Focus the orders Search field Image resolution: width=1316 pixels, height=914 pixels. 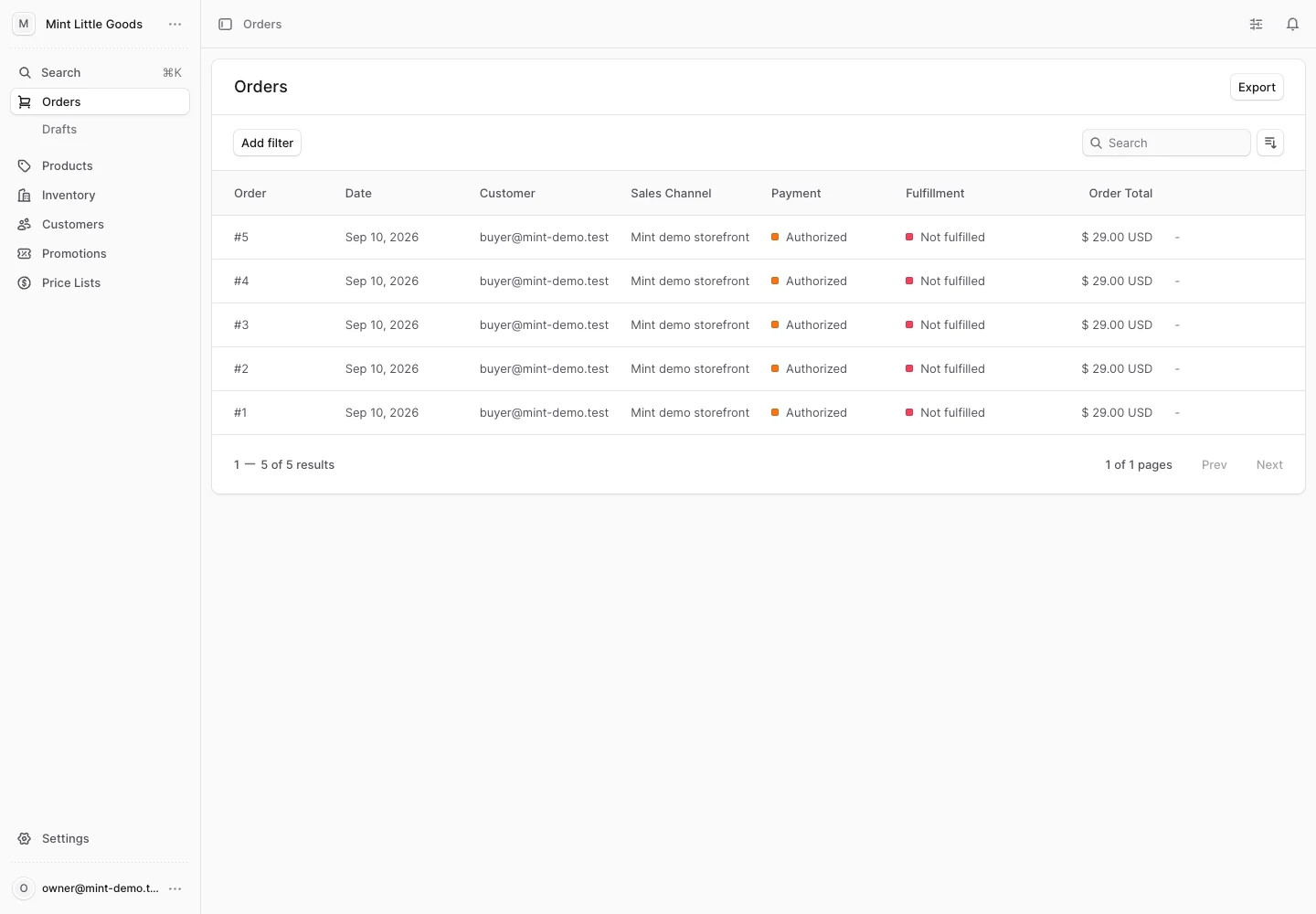coord(1166,143)
